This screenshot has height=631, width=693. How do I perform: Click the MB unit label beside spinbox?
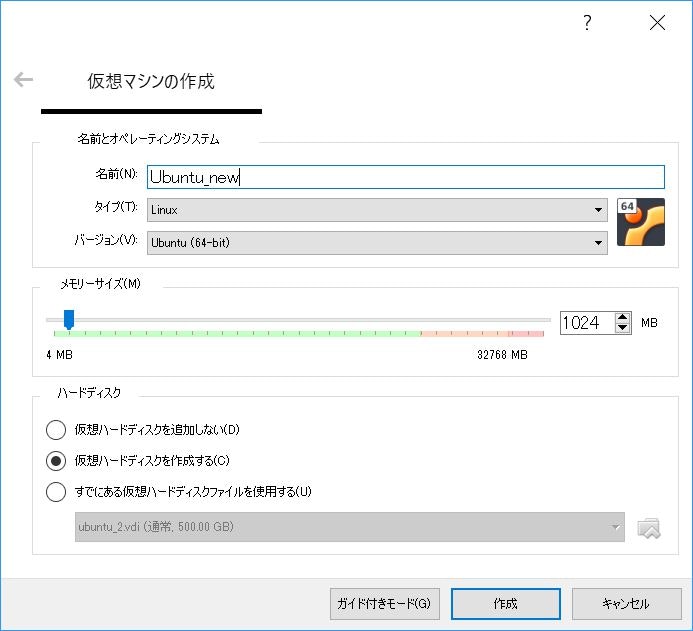click(649, 323)
